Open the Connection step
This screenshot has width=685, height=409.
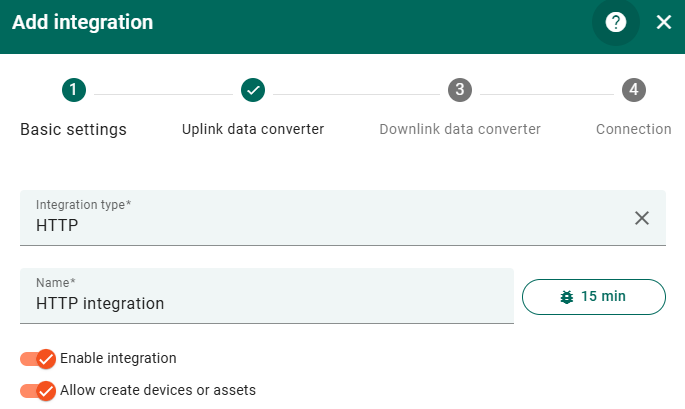[633, 129]
